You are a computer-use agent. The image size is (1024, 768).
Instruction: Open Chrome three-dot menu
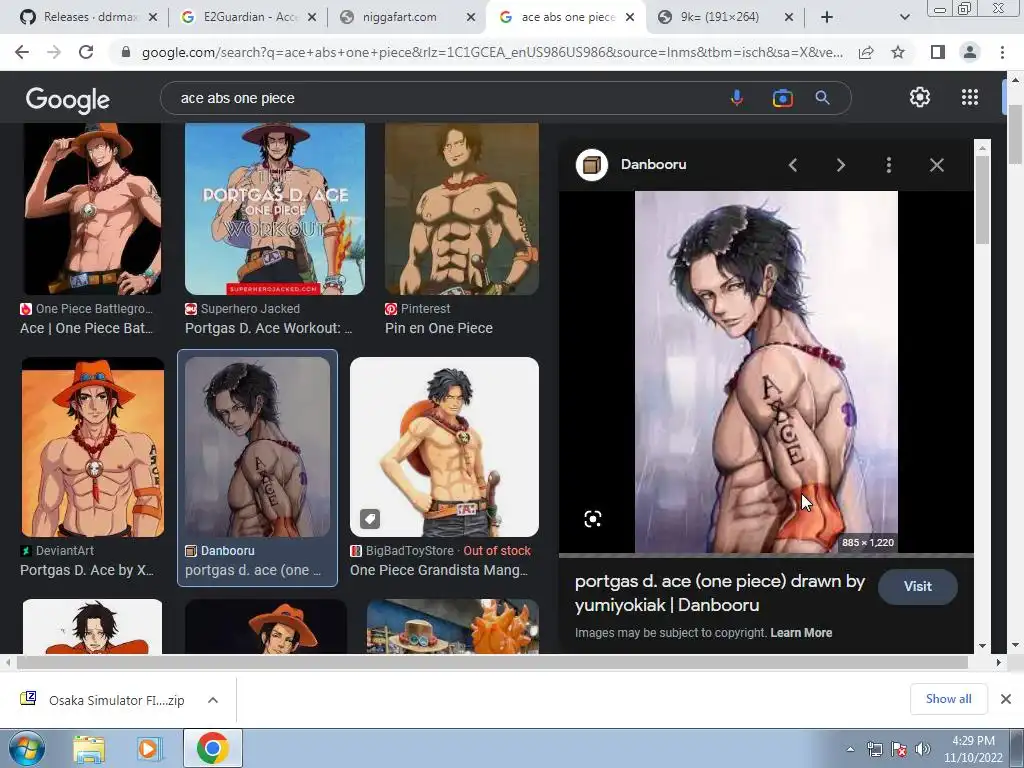click(1002, 52)
